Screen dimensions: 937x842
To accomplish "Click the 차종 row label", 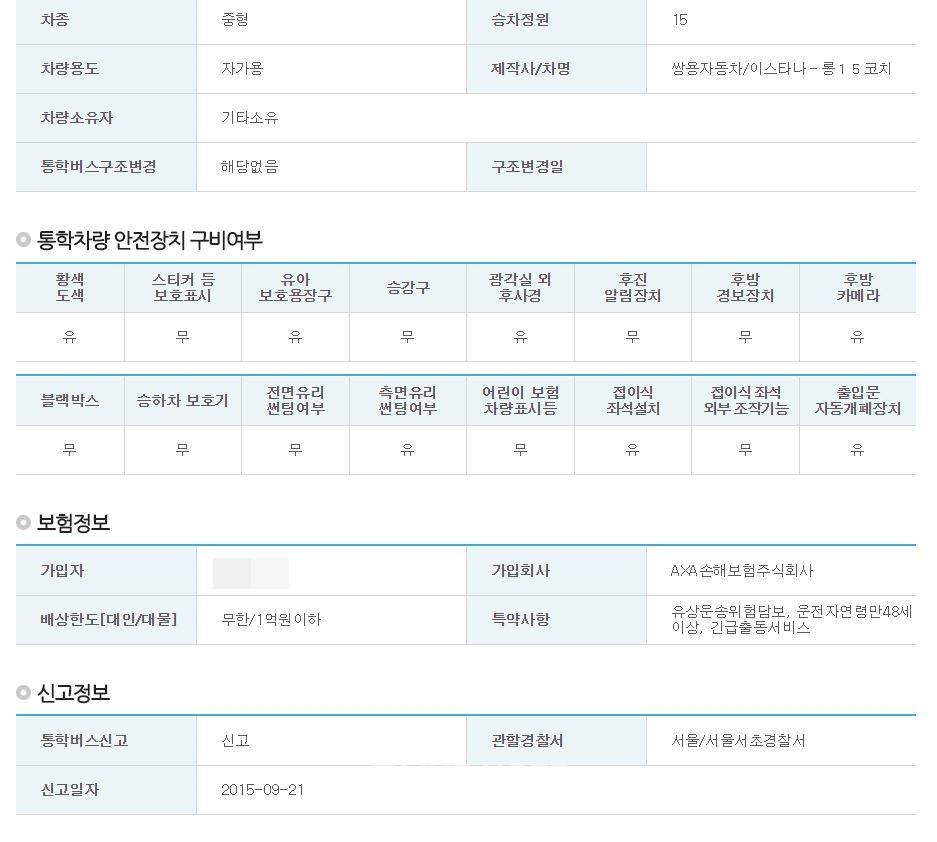I will click(x=55, y=20).
